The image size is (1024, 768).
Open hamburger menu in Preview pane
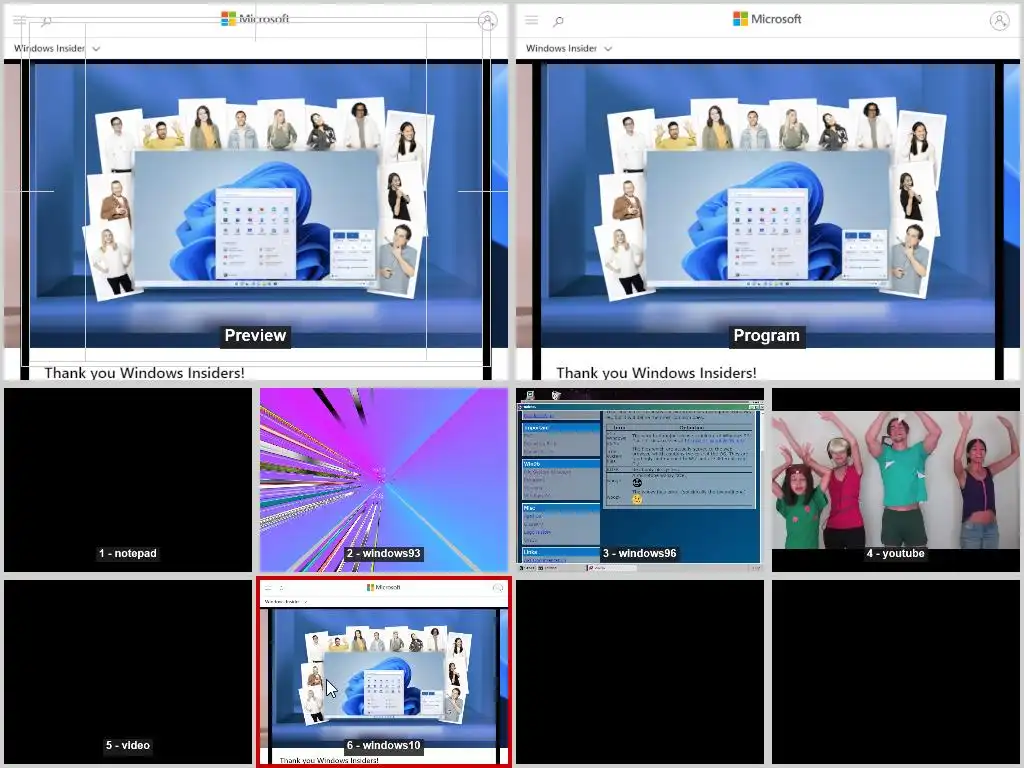tap(20, 20)
